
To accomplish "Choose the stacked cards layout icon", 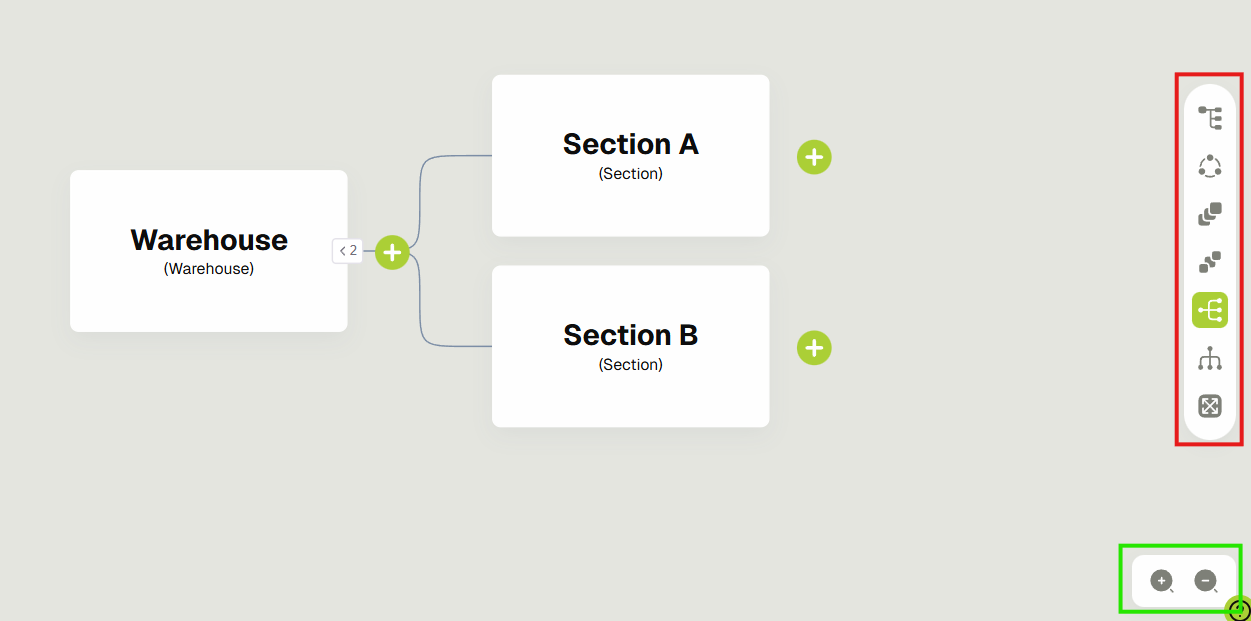I will pos(1210,214).
